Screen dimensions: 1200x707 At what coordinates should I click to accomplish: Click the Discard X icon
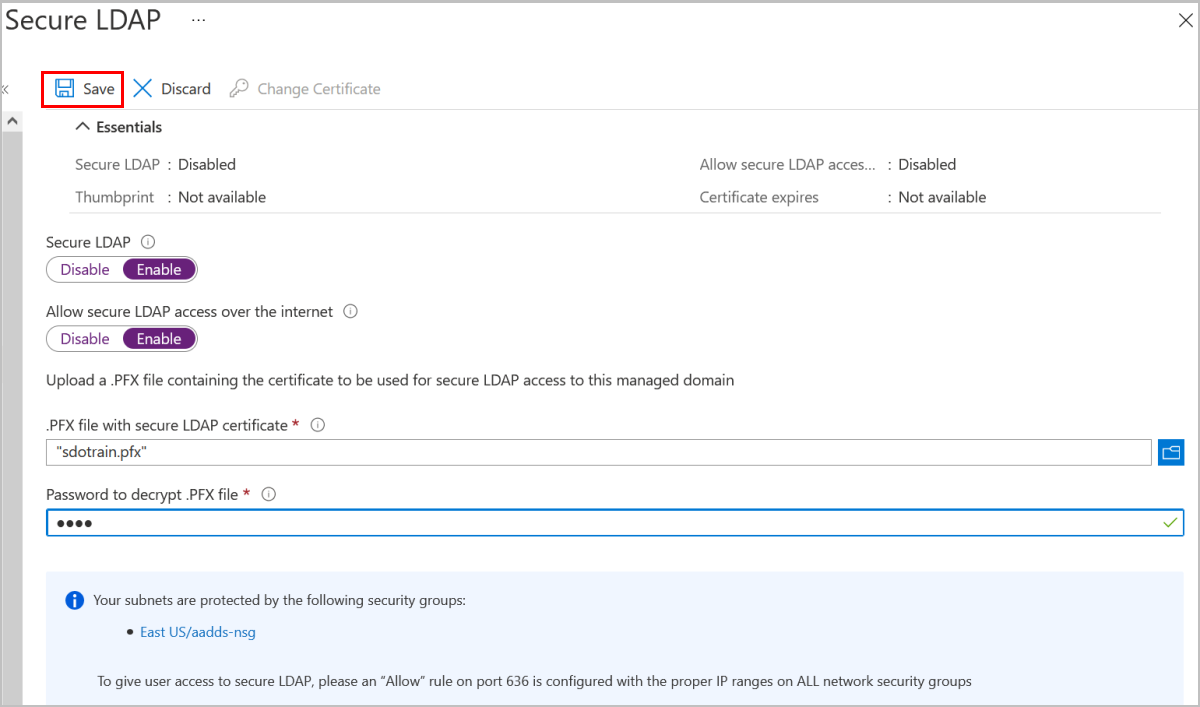click(x=143, y=88)
